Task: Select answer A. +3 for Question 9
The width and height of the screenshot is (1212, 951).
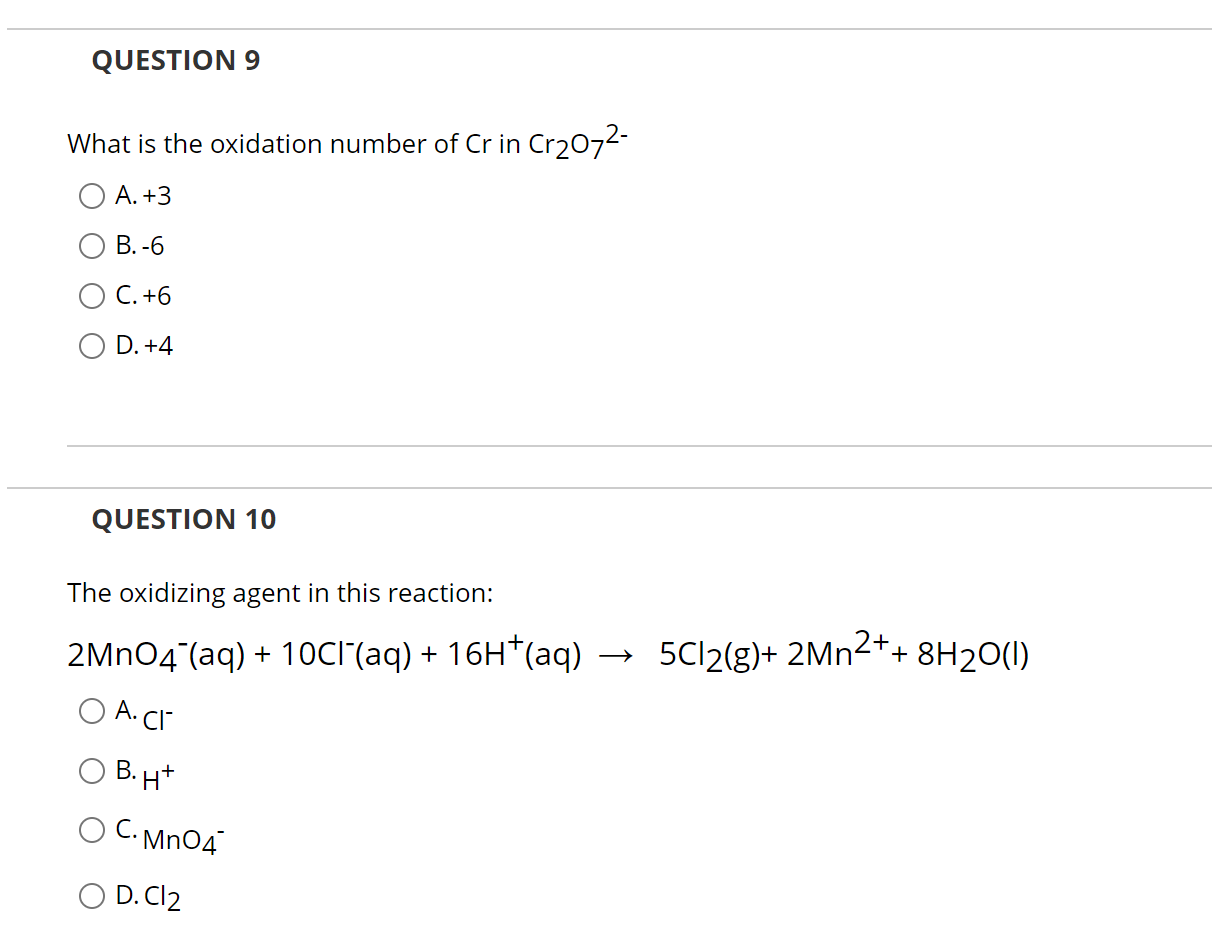Action: 91,196
